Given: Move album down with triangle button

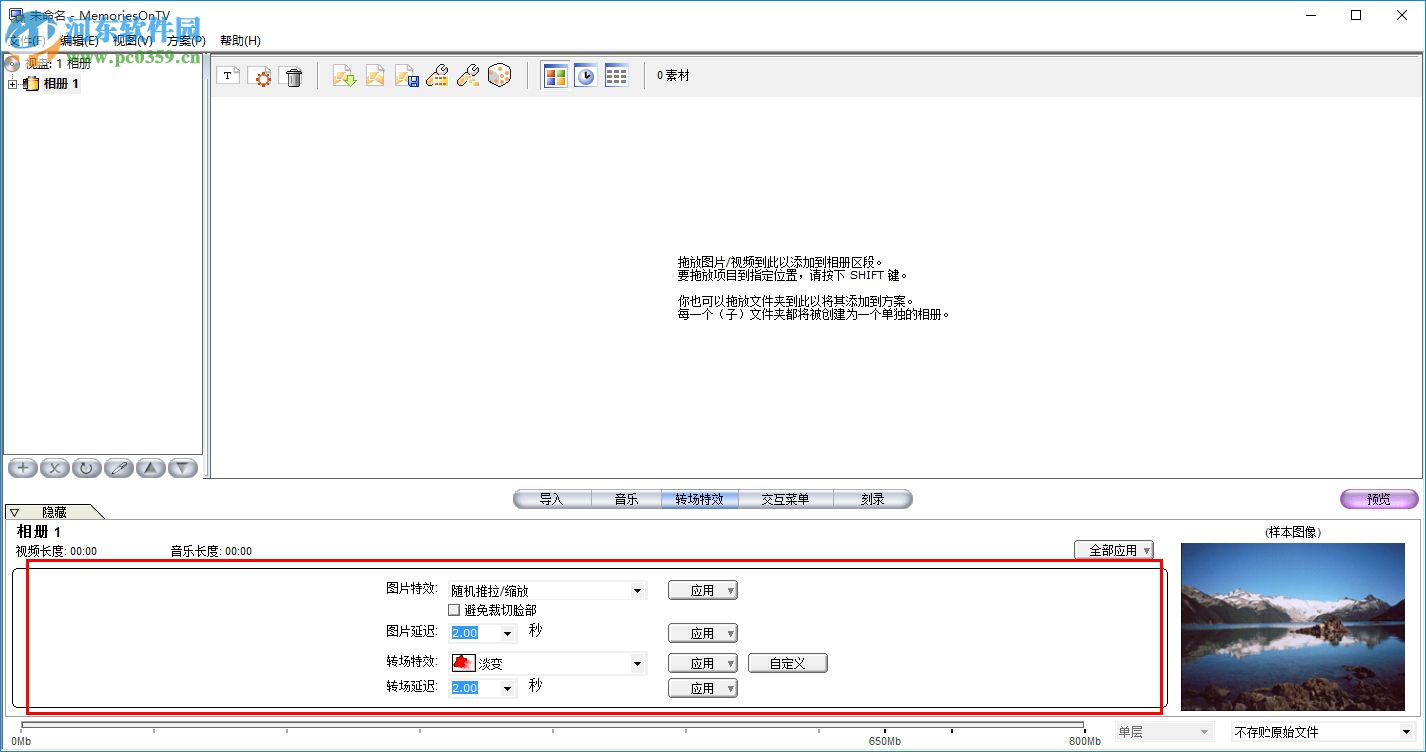Looking at the screenshot, I should (182, 468).
